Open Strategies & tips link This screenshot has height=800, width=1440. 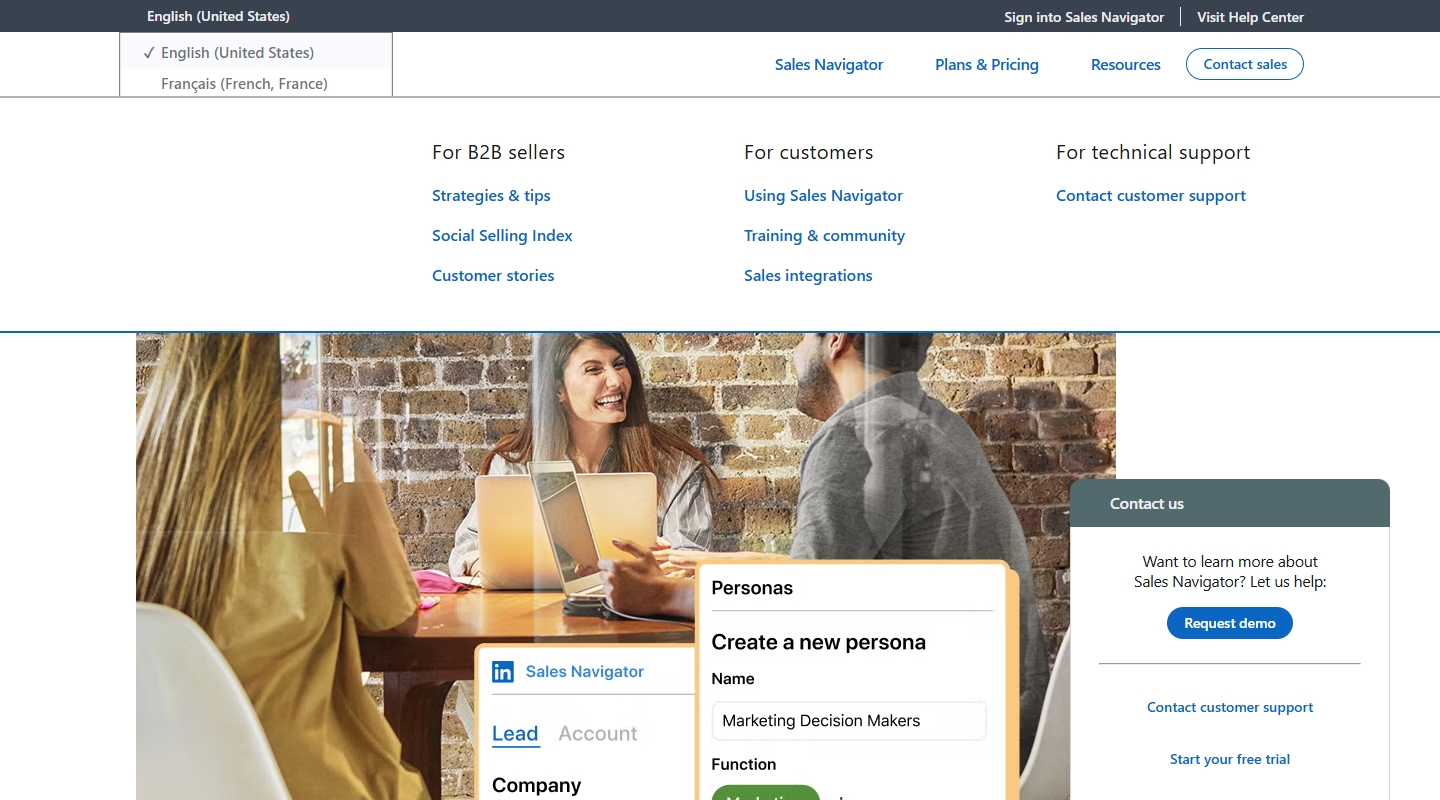coord(491,196)
